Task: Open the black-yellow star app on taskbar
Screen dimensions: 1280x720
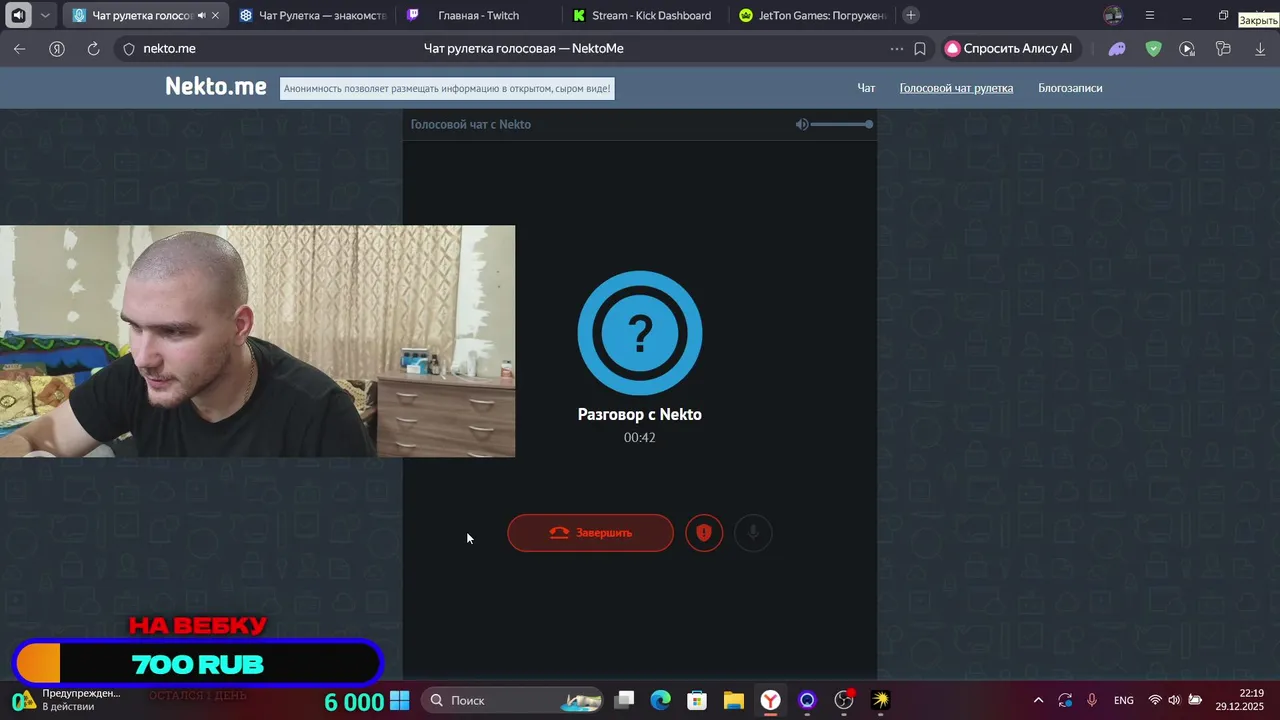Action: coord(880,700)
